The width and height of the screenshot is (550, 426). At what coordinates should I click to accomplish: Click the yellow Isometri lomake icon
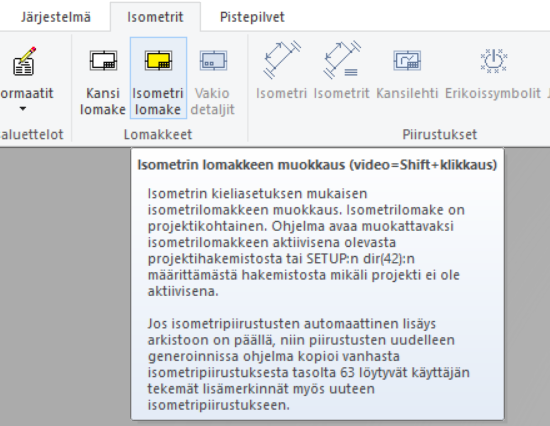coord(158,61)
